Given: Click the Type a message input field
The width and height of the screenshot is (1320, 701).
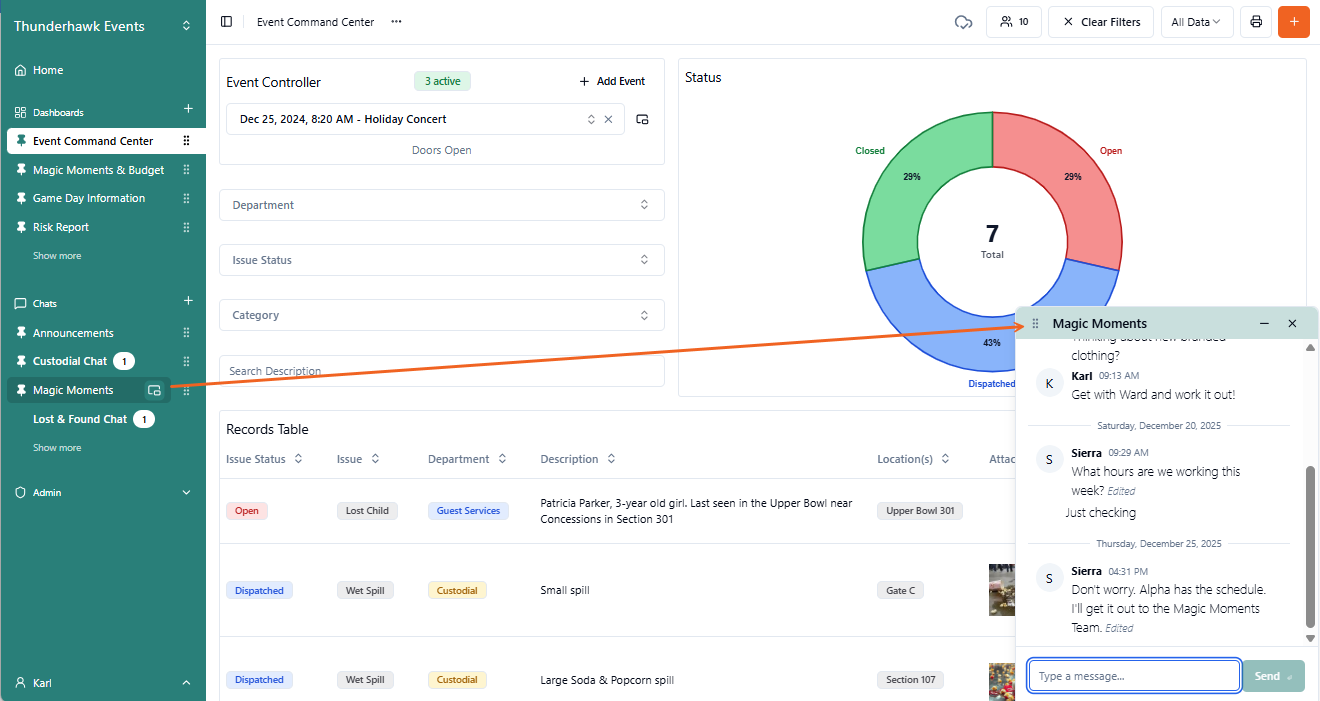Looking at the screenshot, I should (1134, 676).
